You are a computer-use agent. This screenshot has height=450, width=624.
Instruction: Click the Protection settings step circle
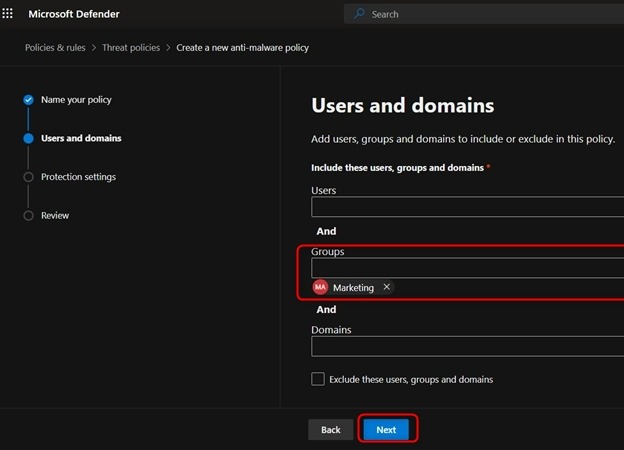(x=28, y=177)
